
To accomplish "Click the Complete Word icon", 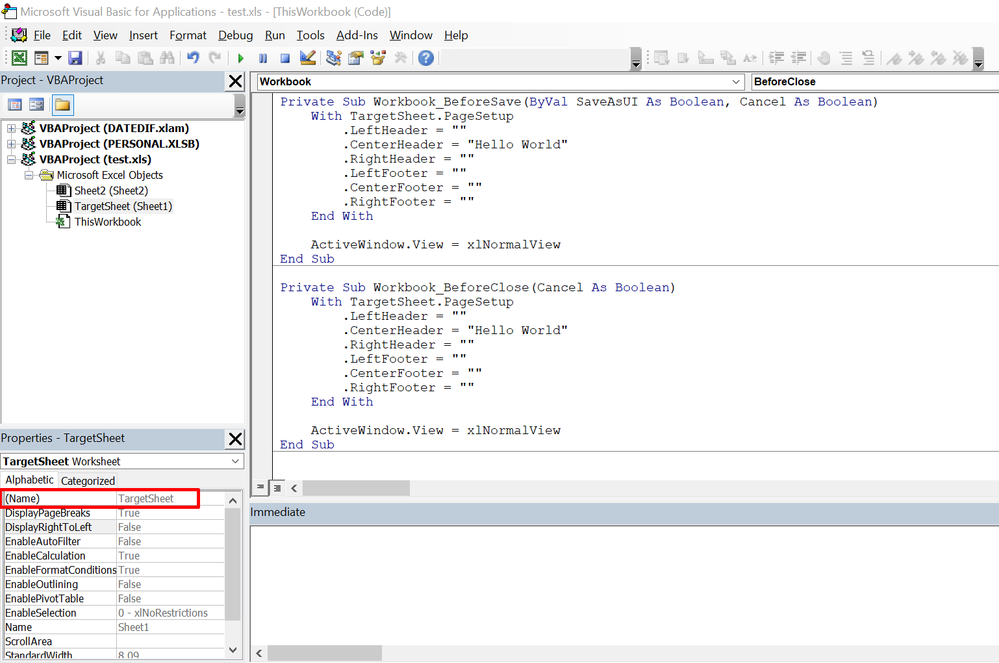I will pos(751,58).
